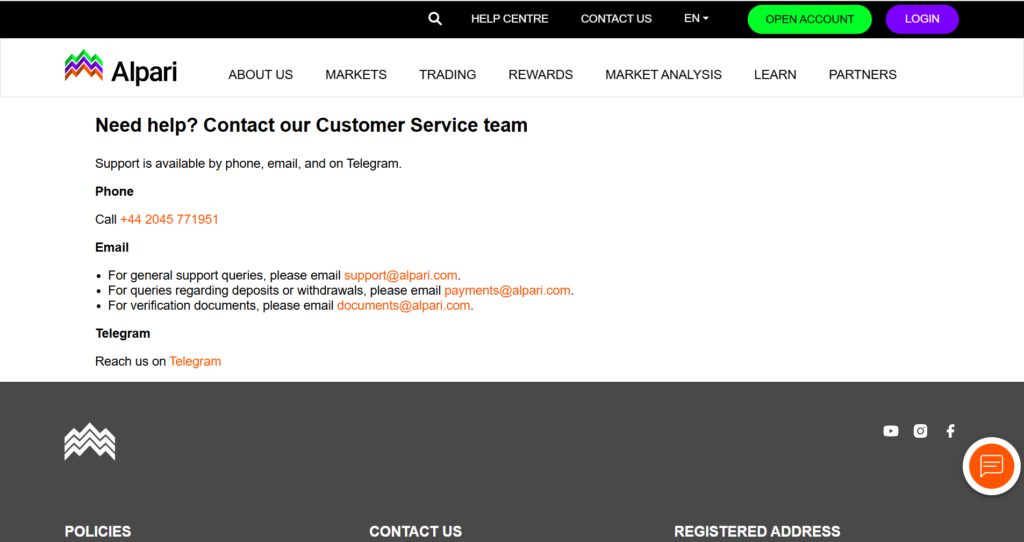Open the Market Analysis menu

(x=663, y=74)
